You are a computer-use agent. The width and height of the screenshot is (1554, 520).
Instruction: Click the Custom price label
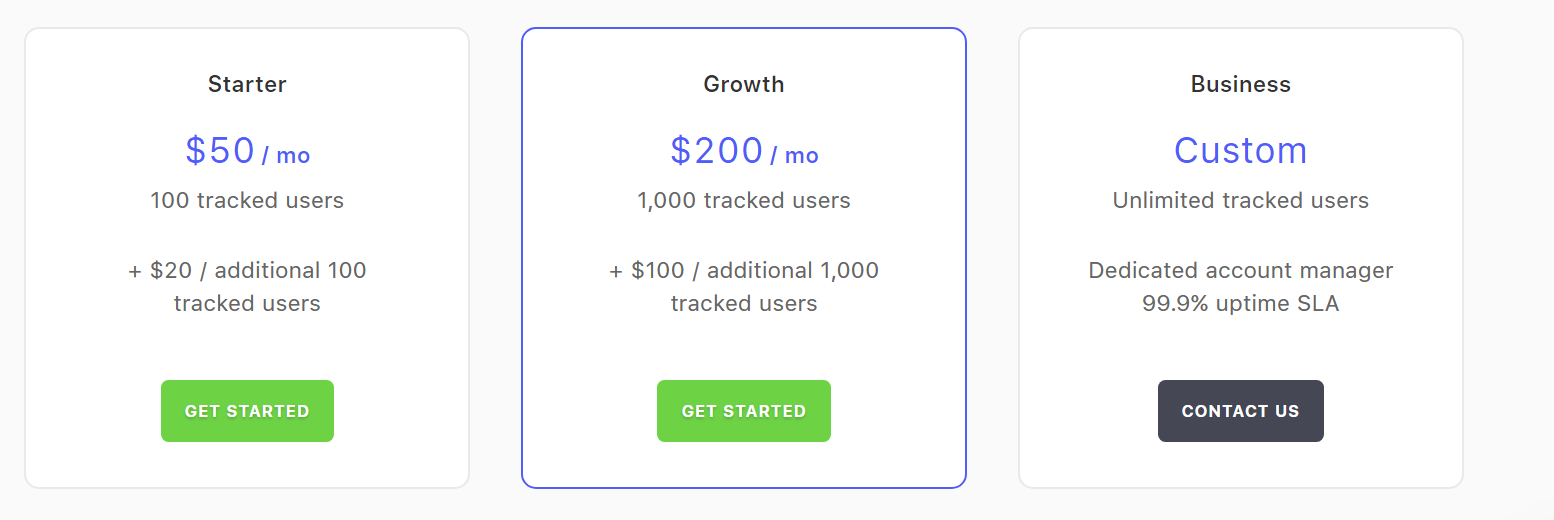pos(1241,151)
